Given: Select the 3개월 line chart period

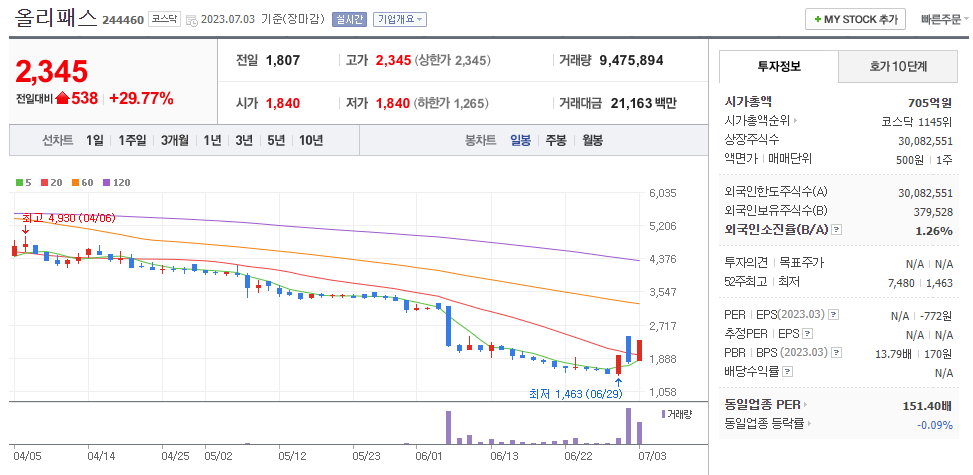Looking at the screenshot, I should (x=174, y=140).
